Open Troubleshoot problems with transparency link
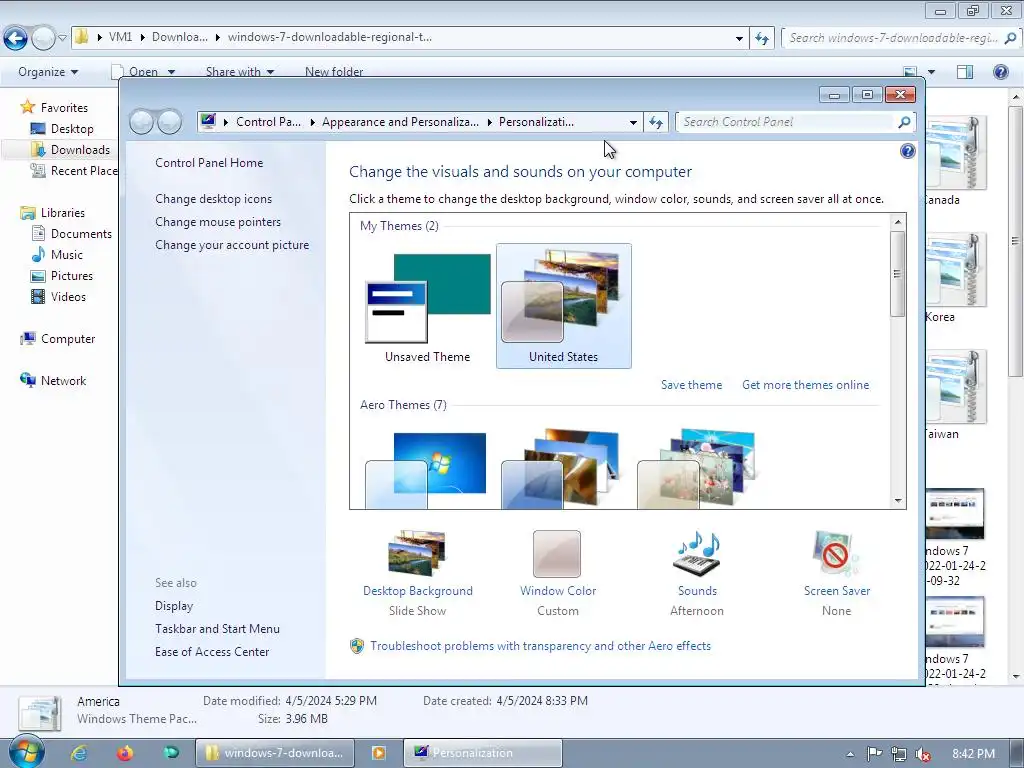This screenshot has height=768, width=1024. pos(540,646)
